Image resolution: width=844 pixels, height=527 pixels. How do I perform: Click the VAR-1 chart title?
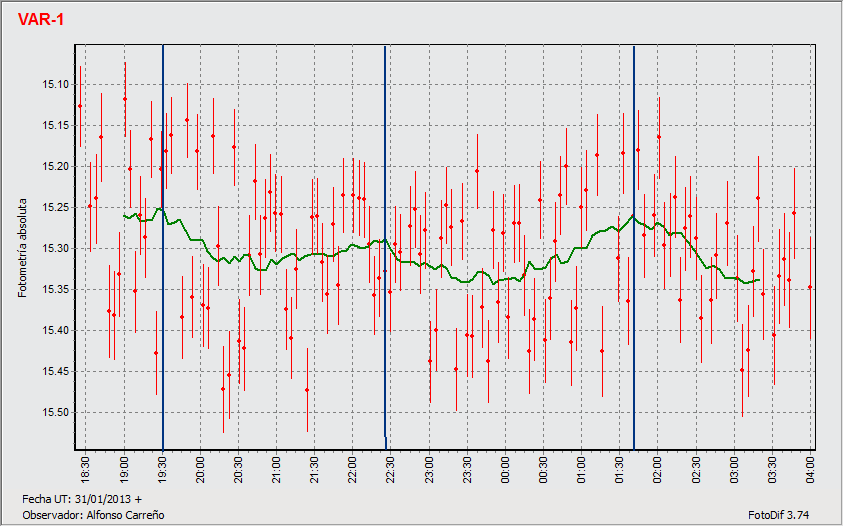pos(41,20)
